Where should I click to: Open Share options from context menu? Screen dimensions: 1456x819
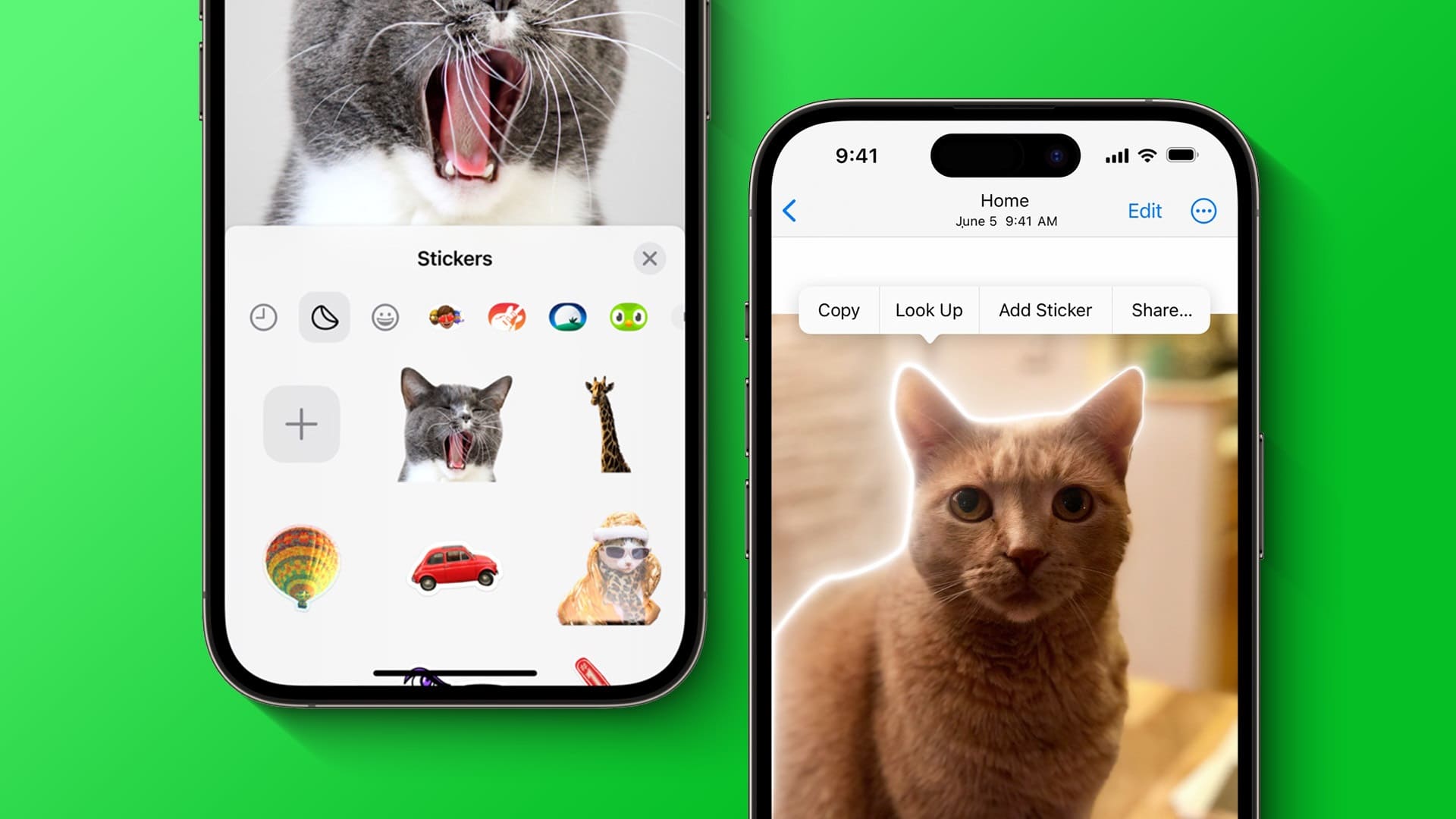pos(1161,310)
